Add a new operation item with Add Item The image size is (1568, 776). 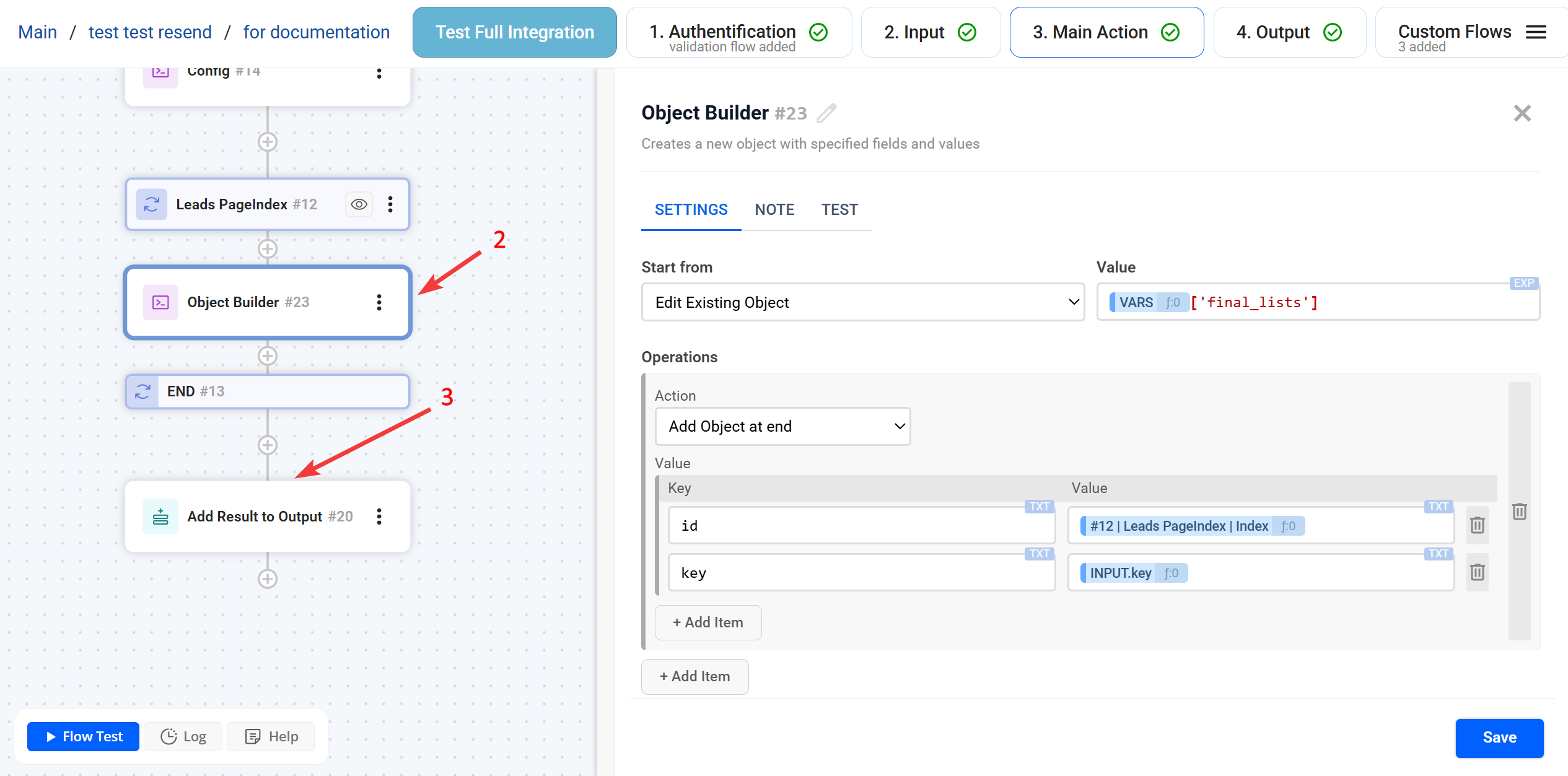(694, 676)
